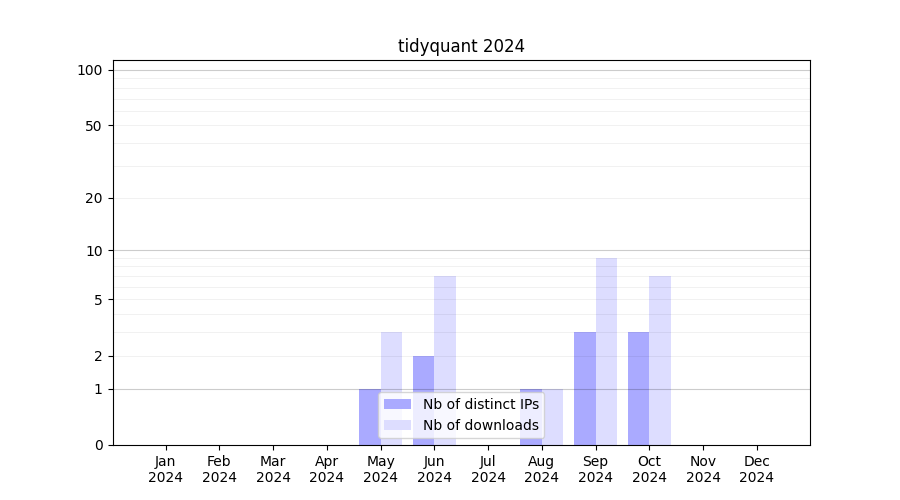Click the 'Jul 2024' x-axis label
The image size is (900, 500).
pos(488,469)
